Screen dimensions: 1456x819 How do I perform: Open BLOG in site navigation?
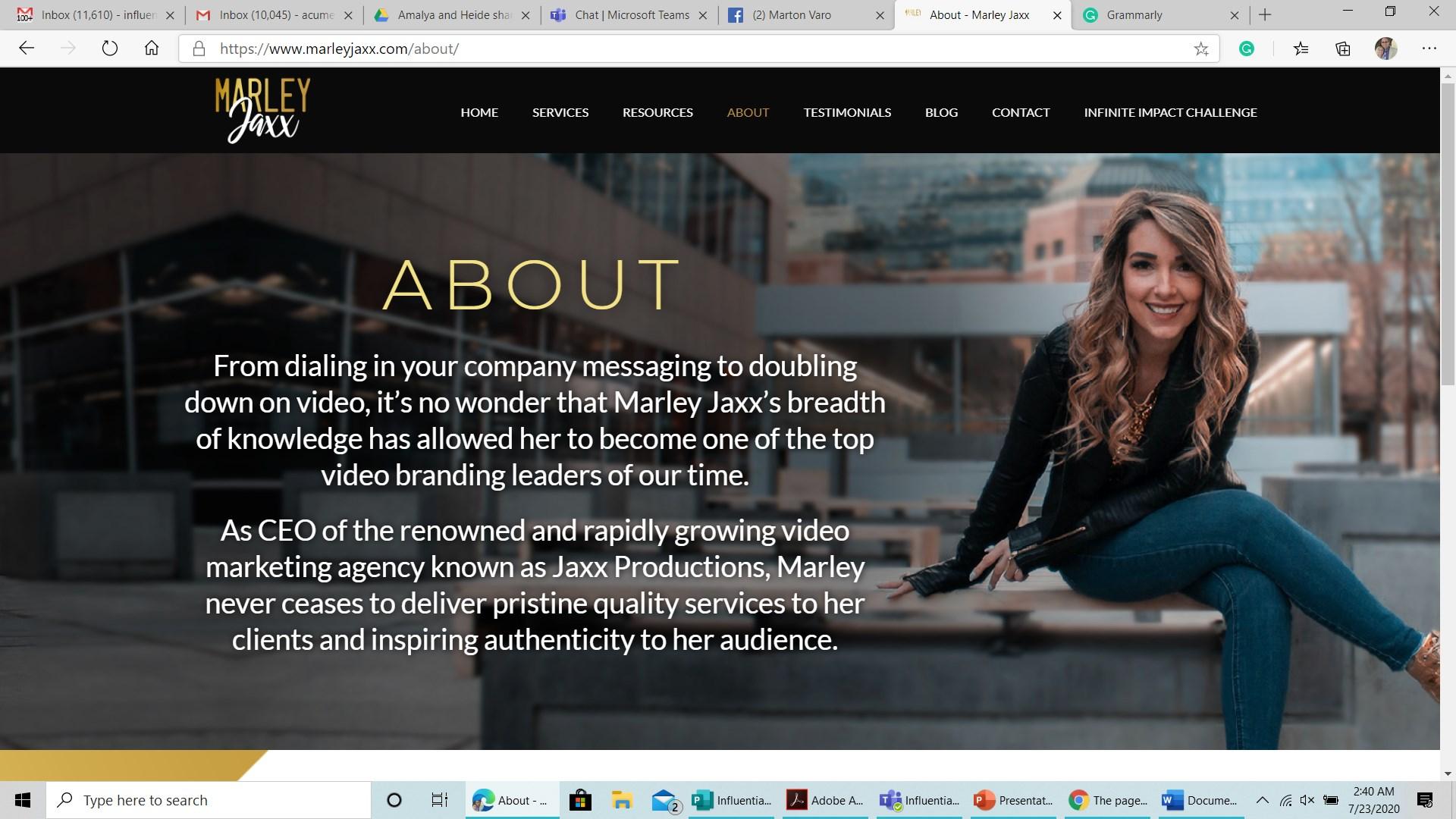(x=941, y=112)
